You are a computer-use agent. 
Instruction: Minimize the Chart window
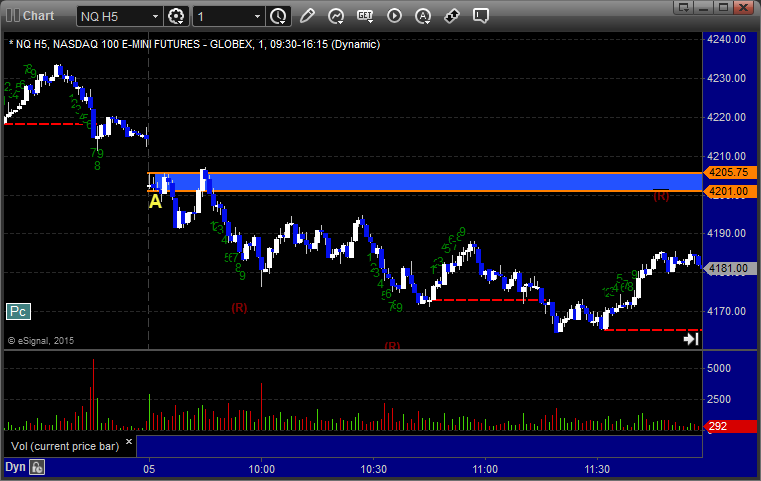pyautogui.click(x=704, y=7)
